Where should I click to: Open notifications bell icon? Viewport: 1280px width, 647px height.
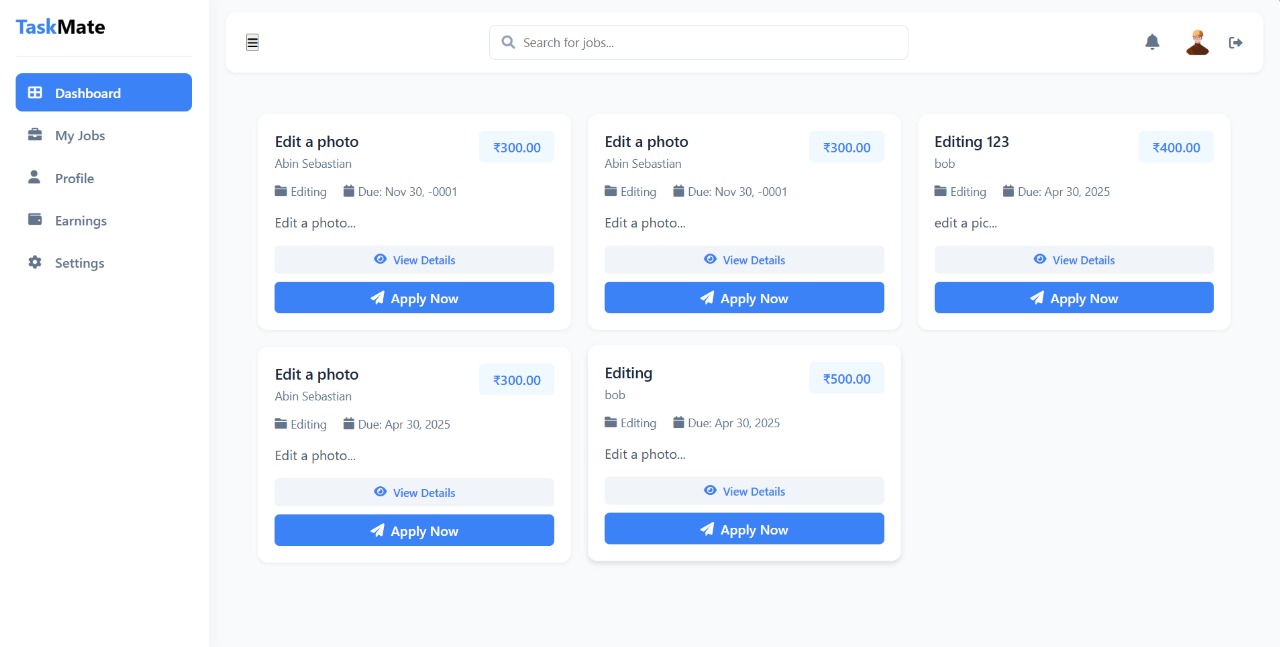coord(1152,42)
